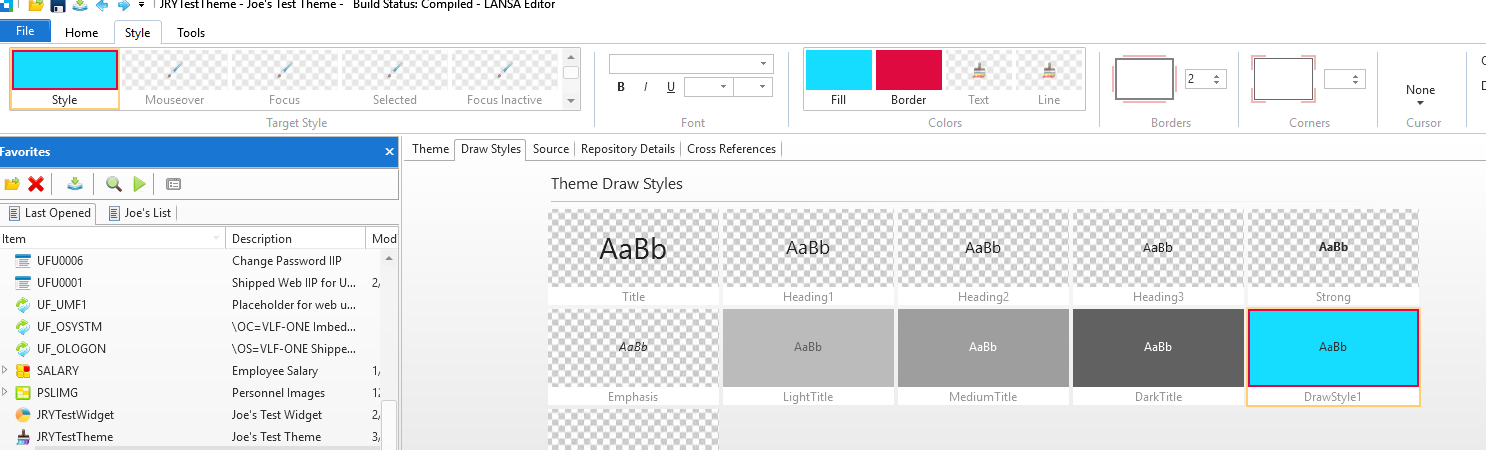
Task: Click the save disk icon in title bar
Action: point(58,5)
